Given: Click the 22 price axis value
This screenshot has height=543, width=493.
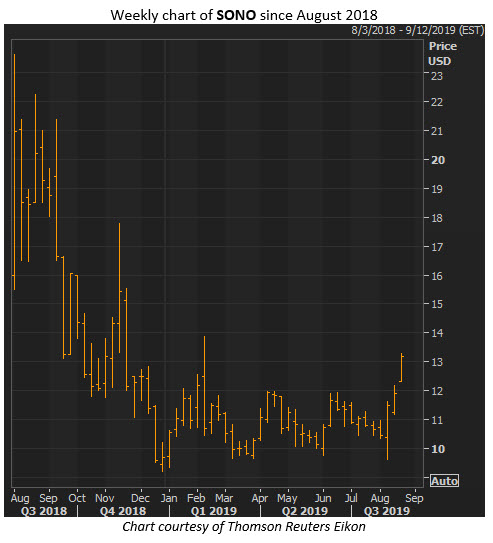Looking at the screenshot, I should point(437,102).
